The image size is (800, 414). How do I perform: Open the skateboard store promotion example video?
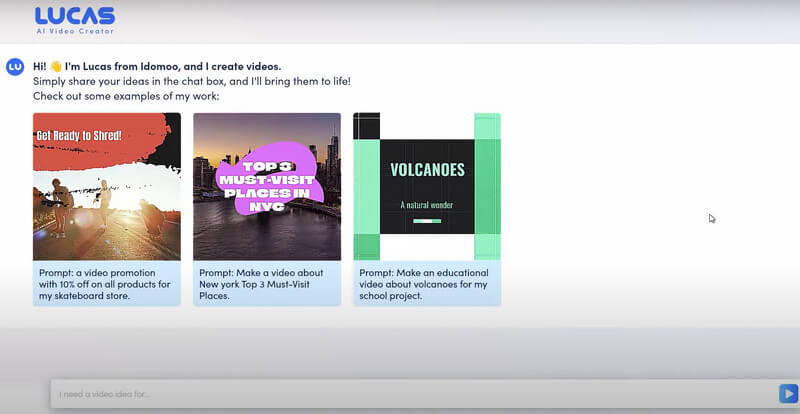click(x=107, y=188)
